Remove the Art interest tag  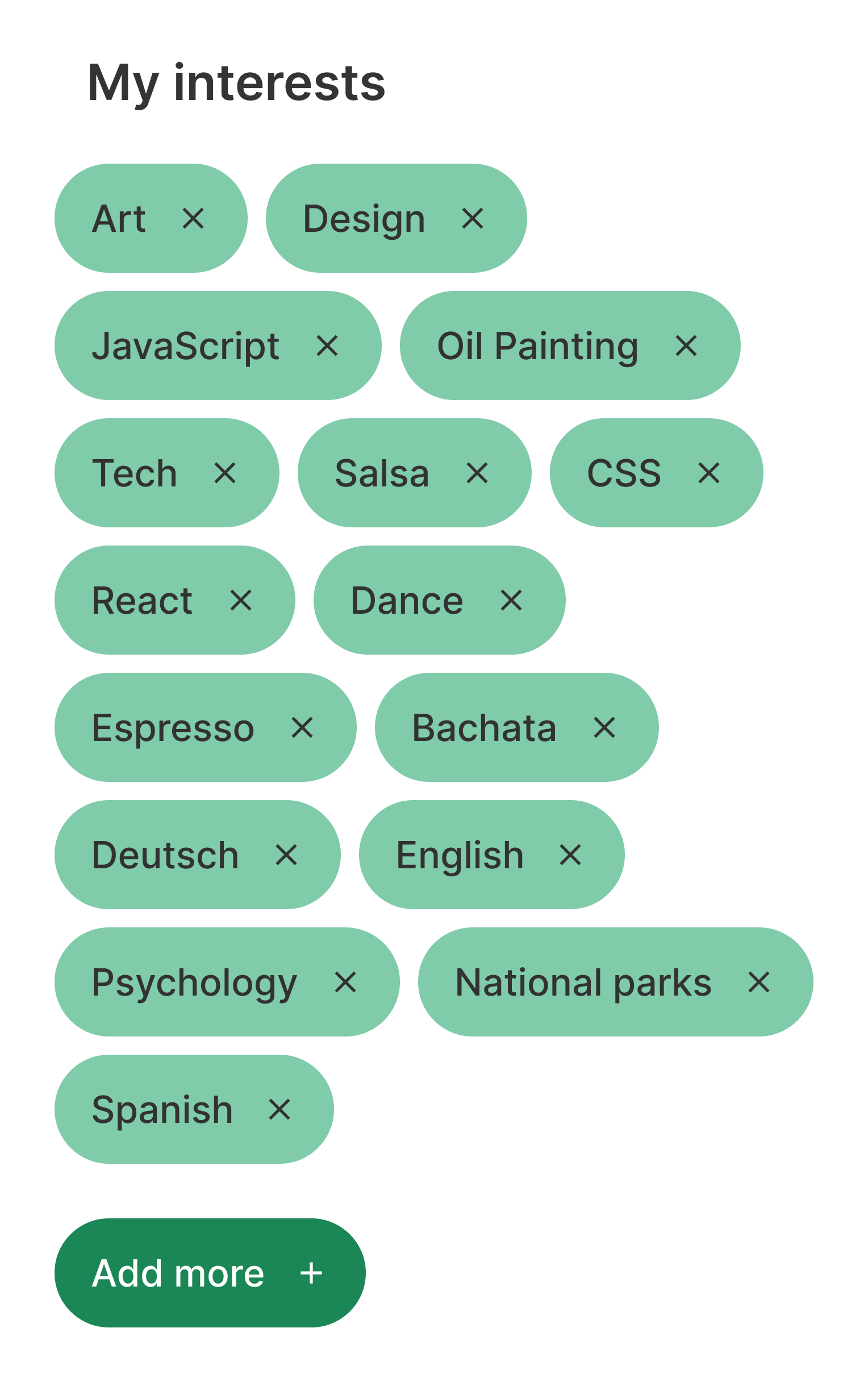193,218
